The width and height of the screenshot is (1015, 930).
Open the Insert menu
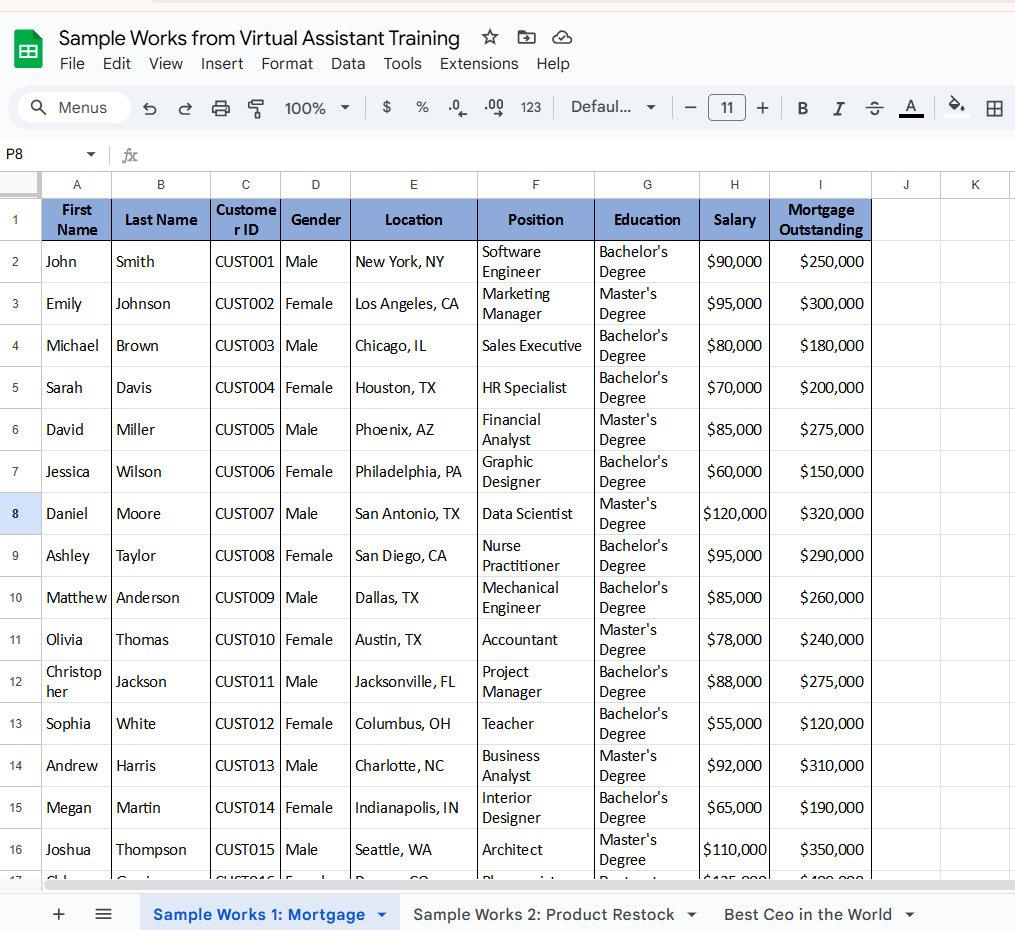(222, 64)
